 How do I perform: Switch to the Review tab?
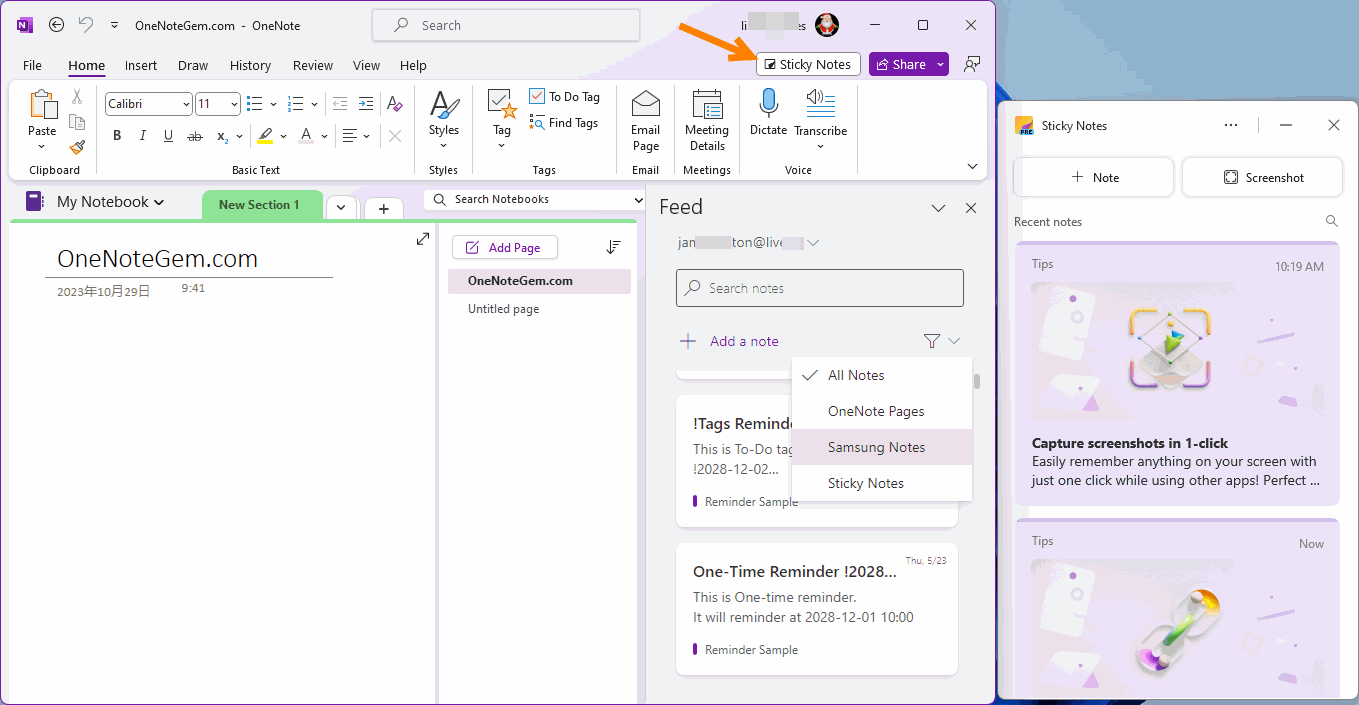[313, 65]
